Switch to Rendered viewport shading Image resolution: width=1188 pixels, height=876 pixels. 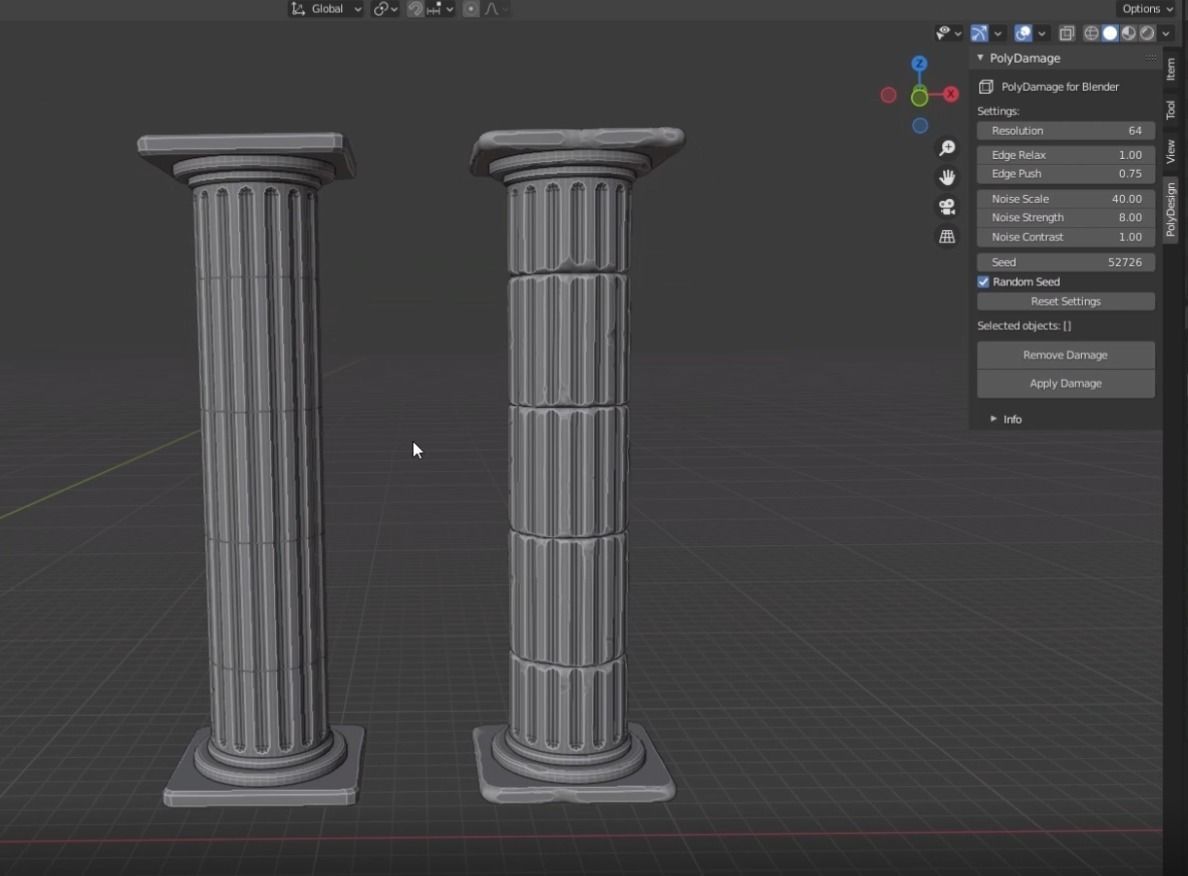(1147, 33)
